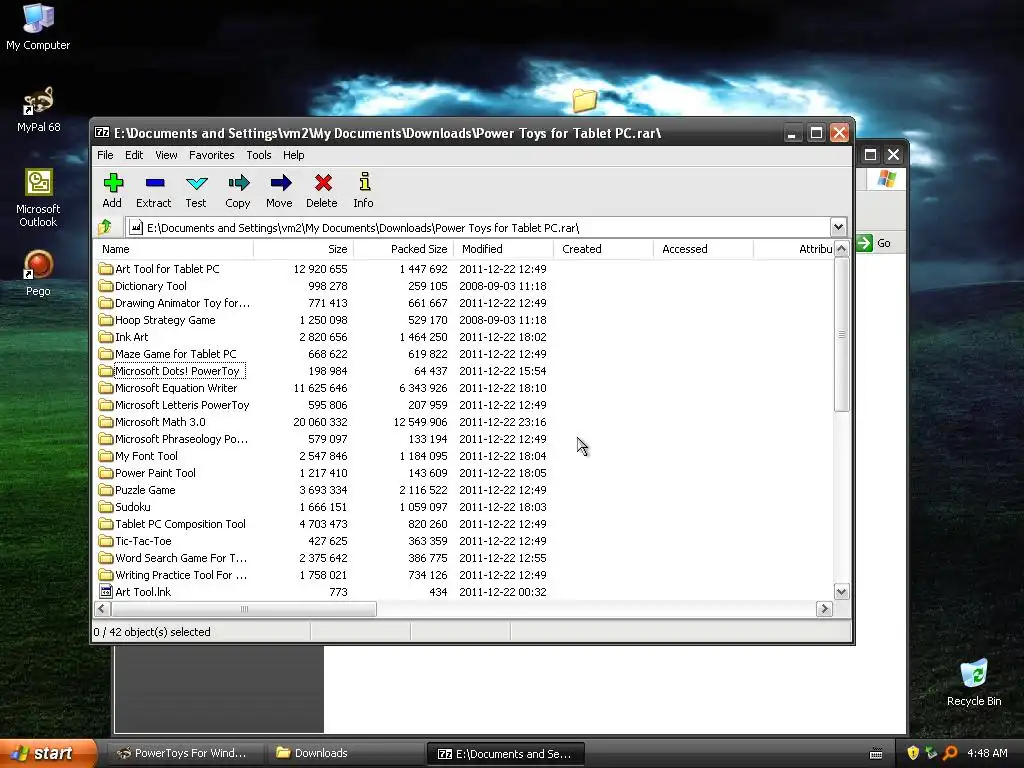Select the Power Paint Tool row
Image resolution: width=1024 pixels, height=768 pixels.
click(464, 472)
